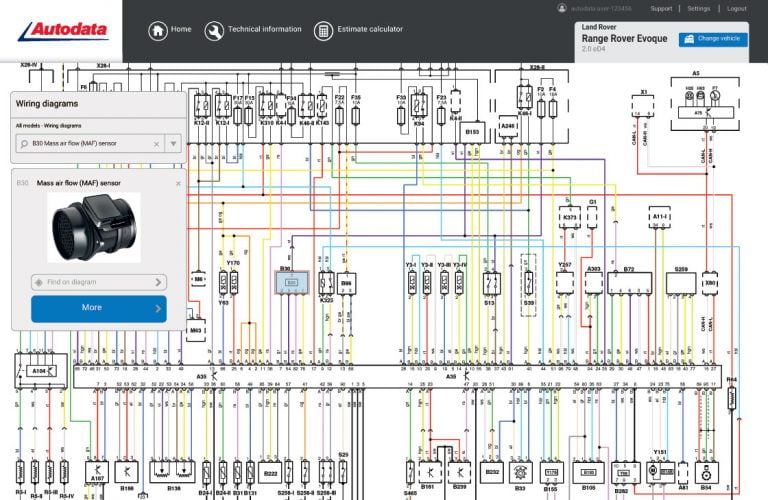The image size is (768, 500).
Task: Click the search magnifier in wiring diagrams field
Action: [x=24, y=144]
